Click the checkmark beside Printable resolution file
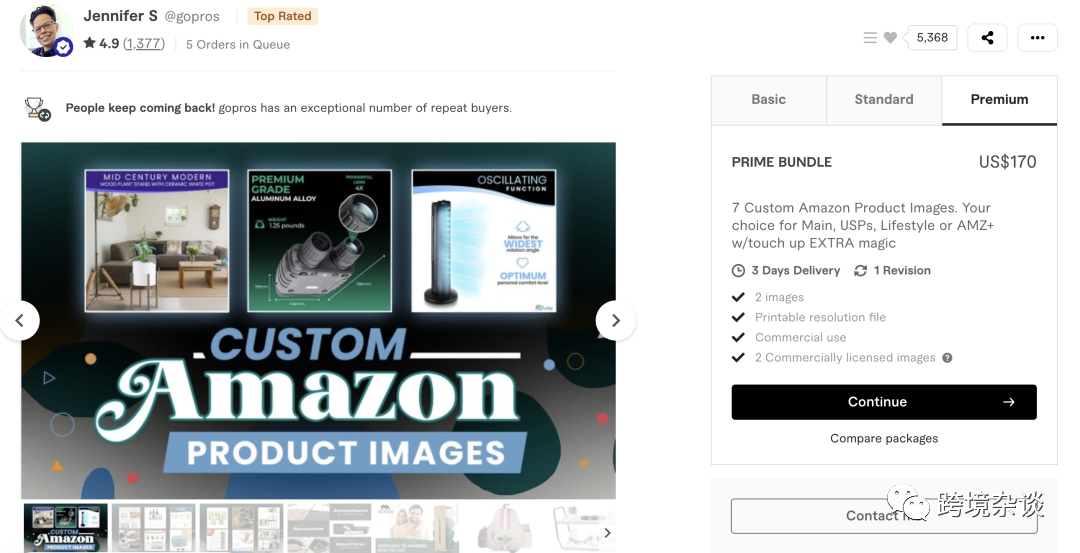The width and height of the screenshot is (1080, 553). (738, 317)
